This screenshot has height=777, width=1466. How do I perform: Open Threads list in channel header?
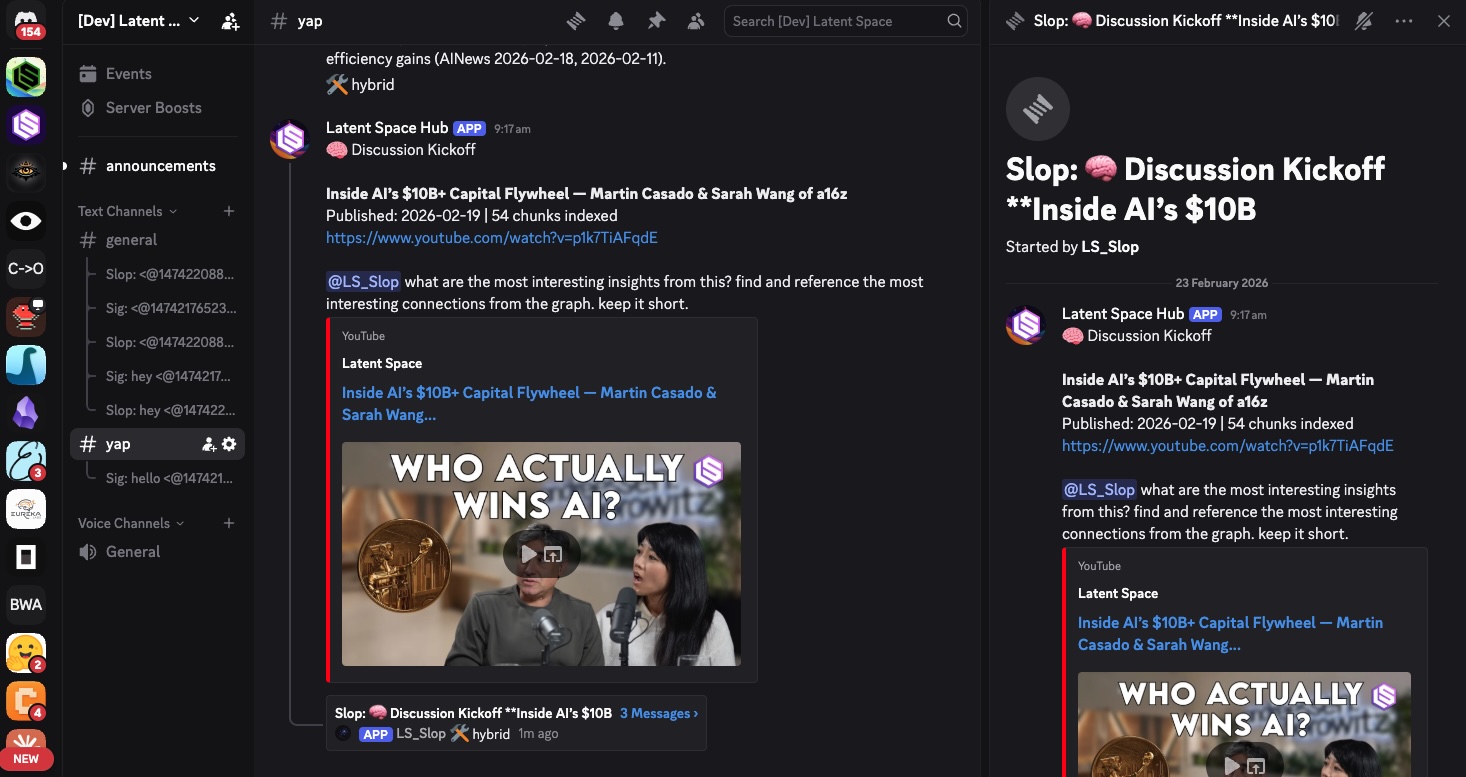click(575, 21)
